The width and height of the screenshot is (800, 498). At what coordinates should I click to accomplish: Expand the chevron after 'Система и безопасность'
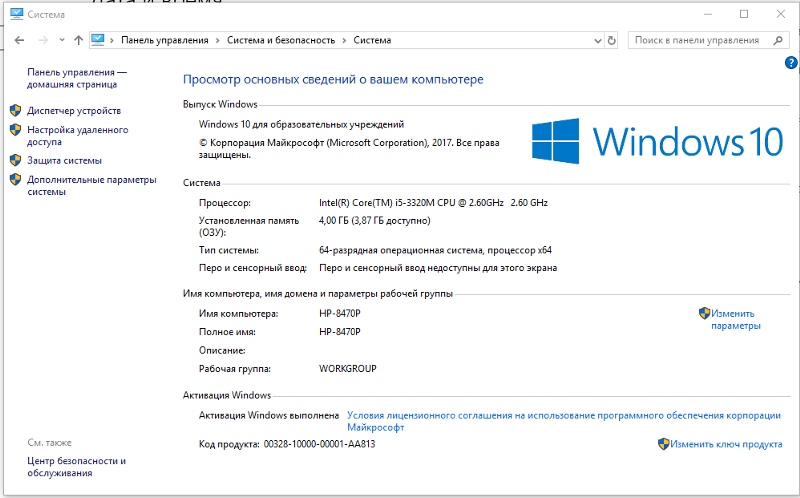[x=344, y=40]
